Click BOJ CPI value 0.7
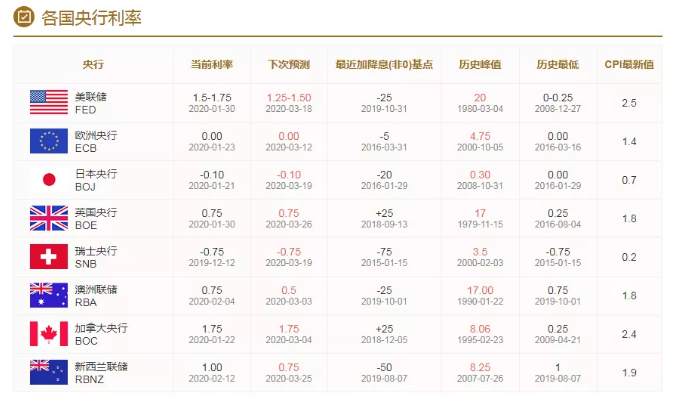The height and width of the screenshot is (402, 673). (629, 180)
